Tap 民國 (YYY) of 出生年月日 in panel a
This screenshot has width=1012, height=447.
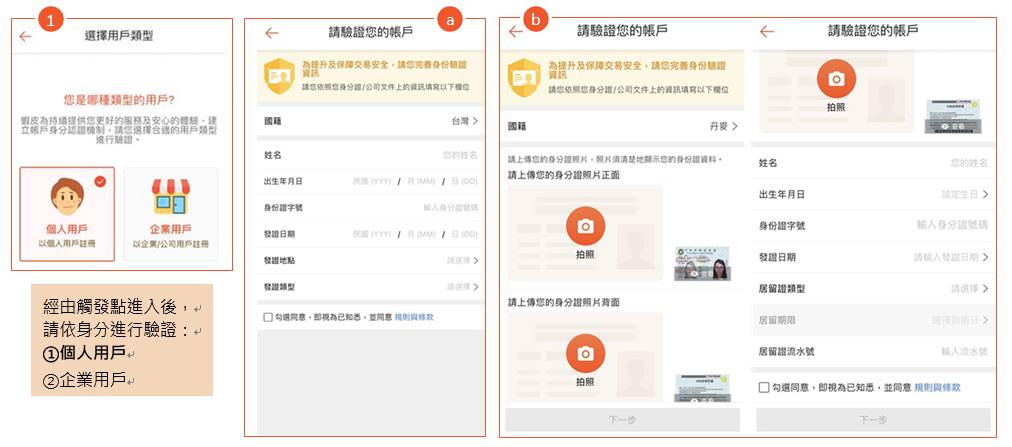tap(372, 182)
